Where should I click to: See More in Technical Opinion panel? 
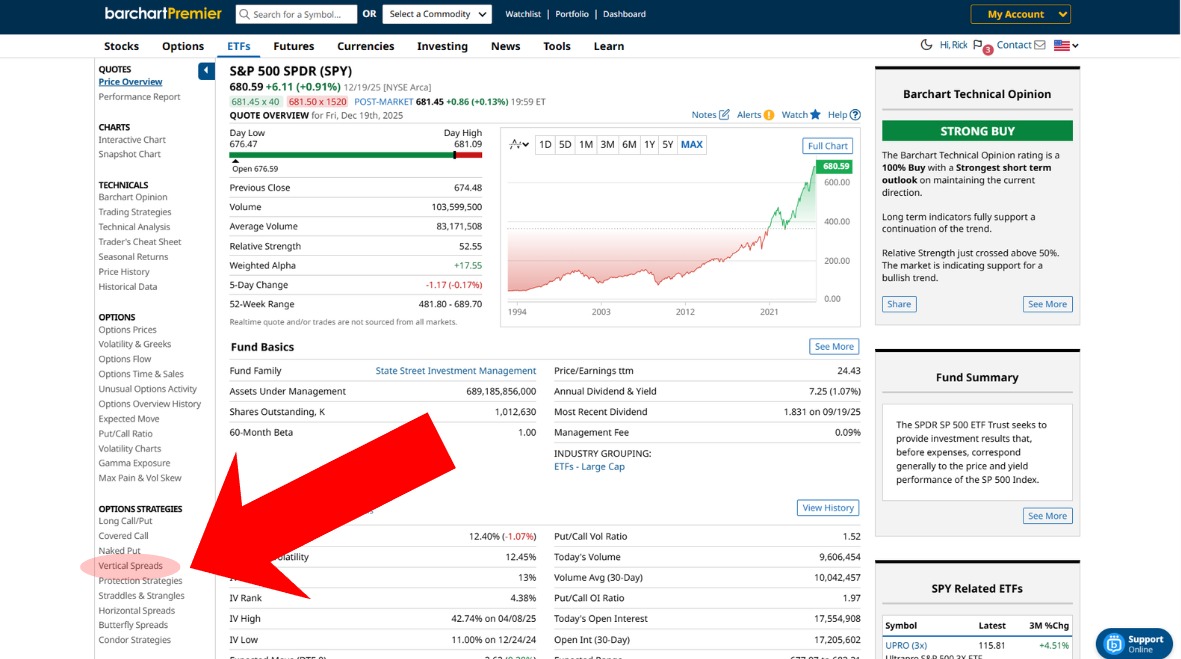pyautogui.click(x=1047, y=304)
